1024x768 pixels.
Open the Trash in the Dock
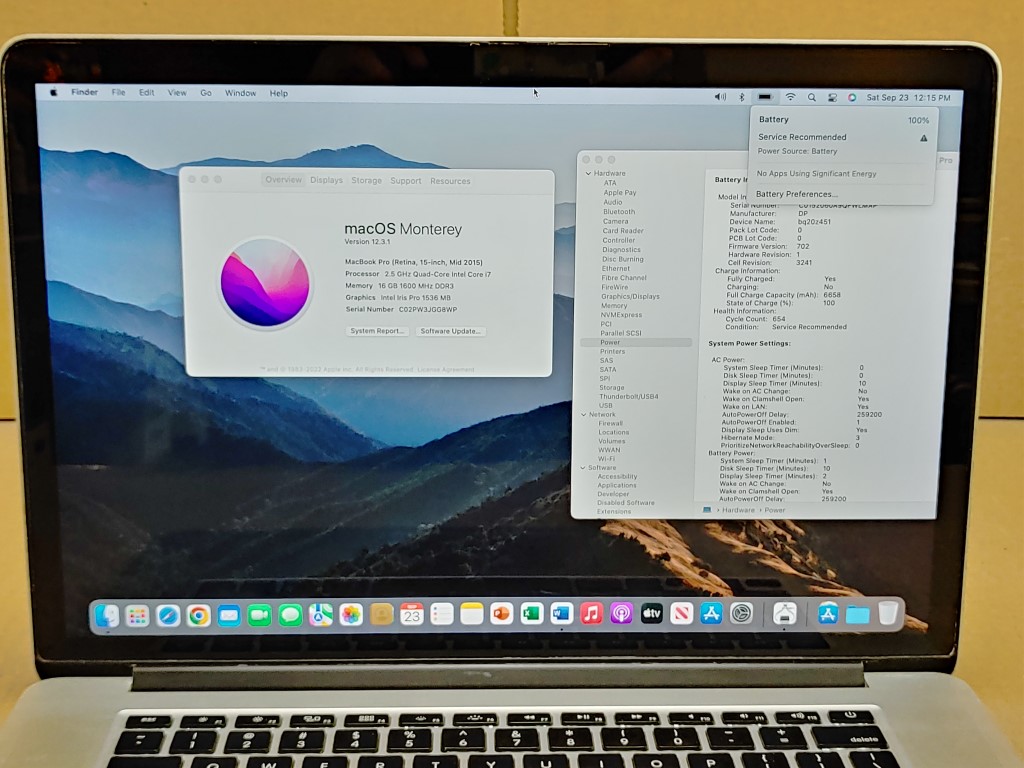888,614
